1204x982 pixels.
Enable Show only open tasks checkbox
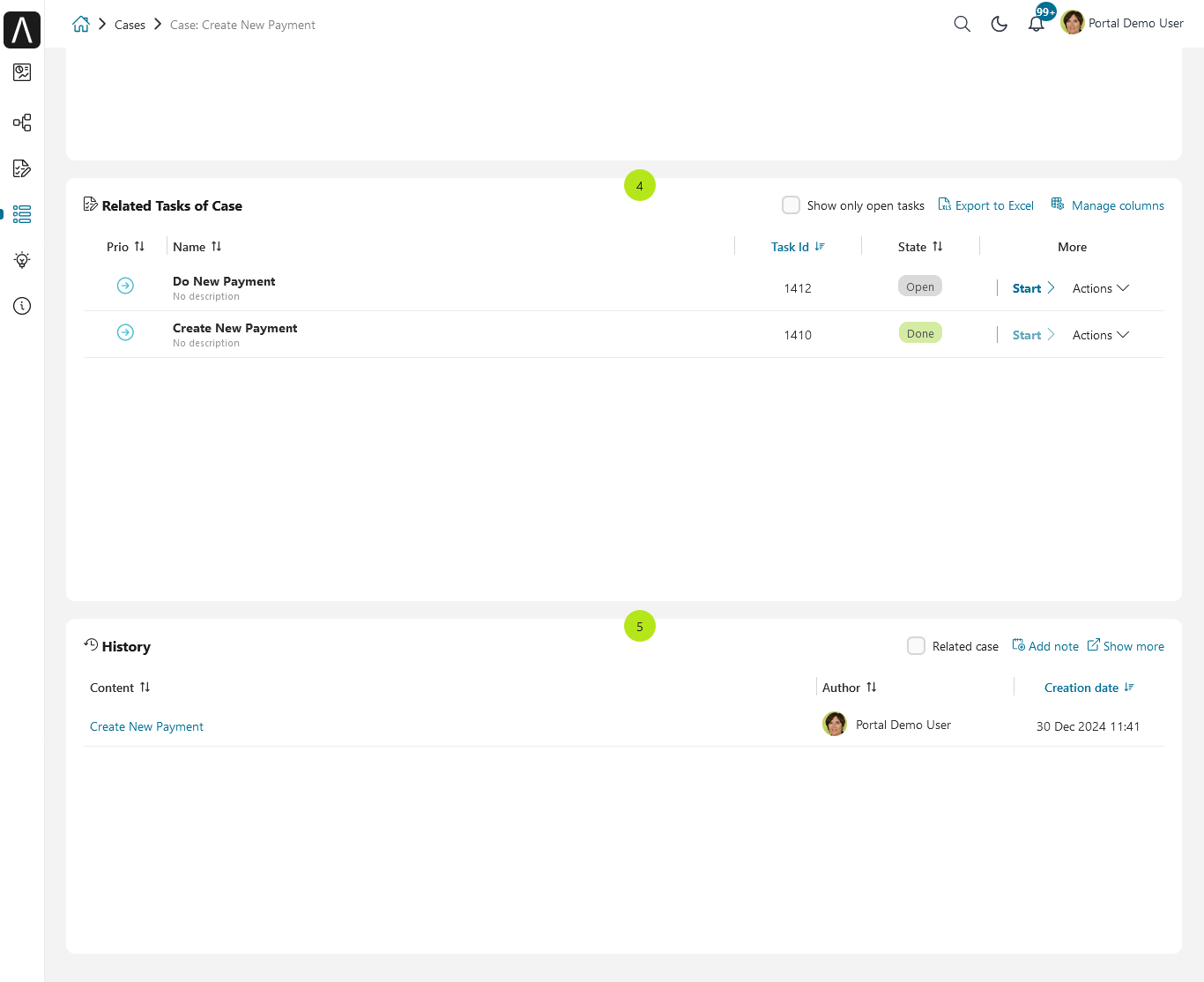point(792,205)
